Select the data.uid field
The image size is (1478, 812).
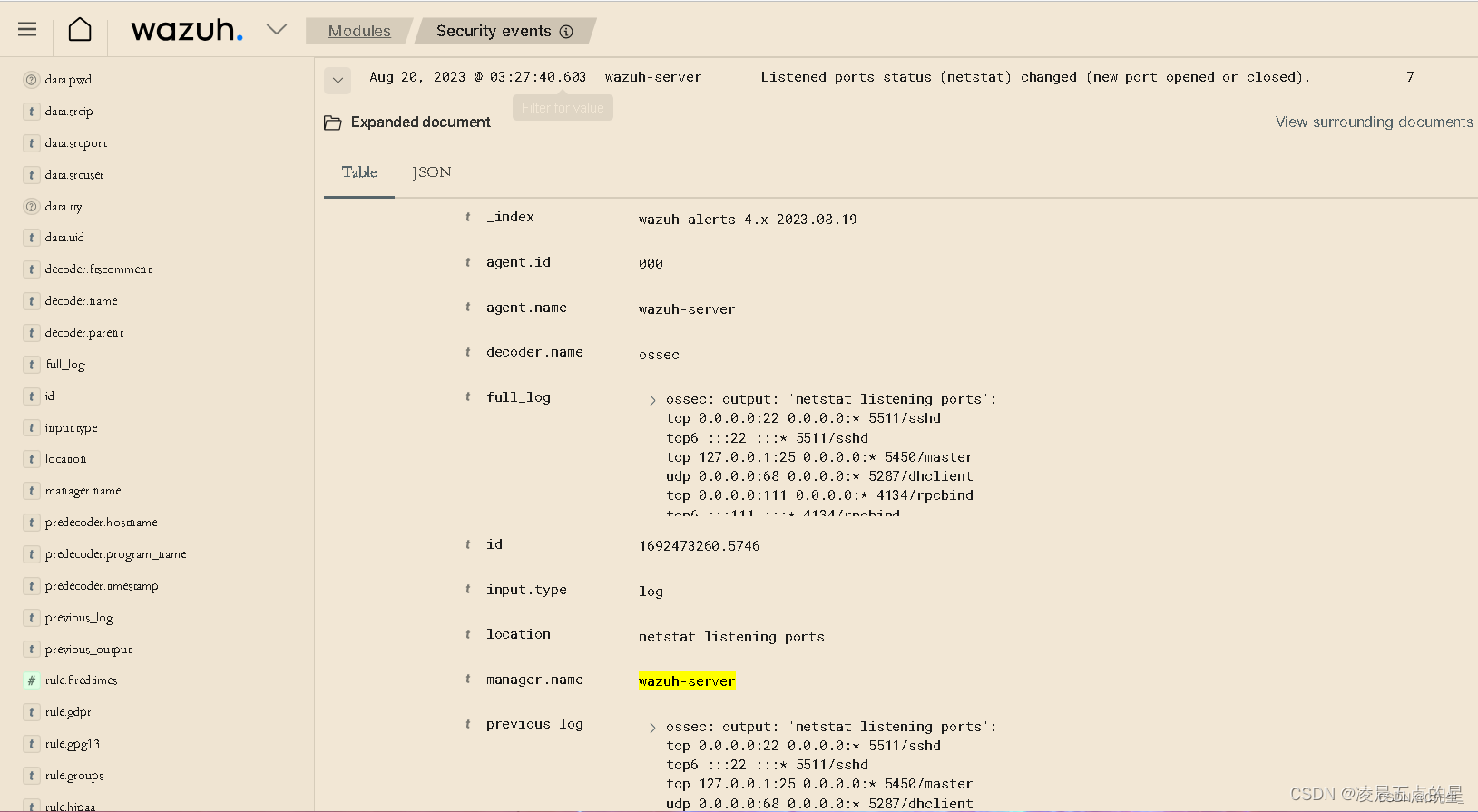tap(64, 238)
